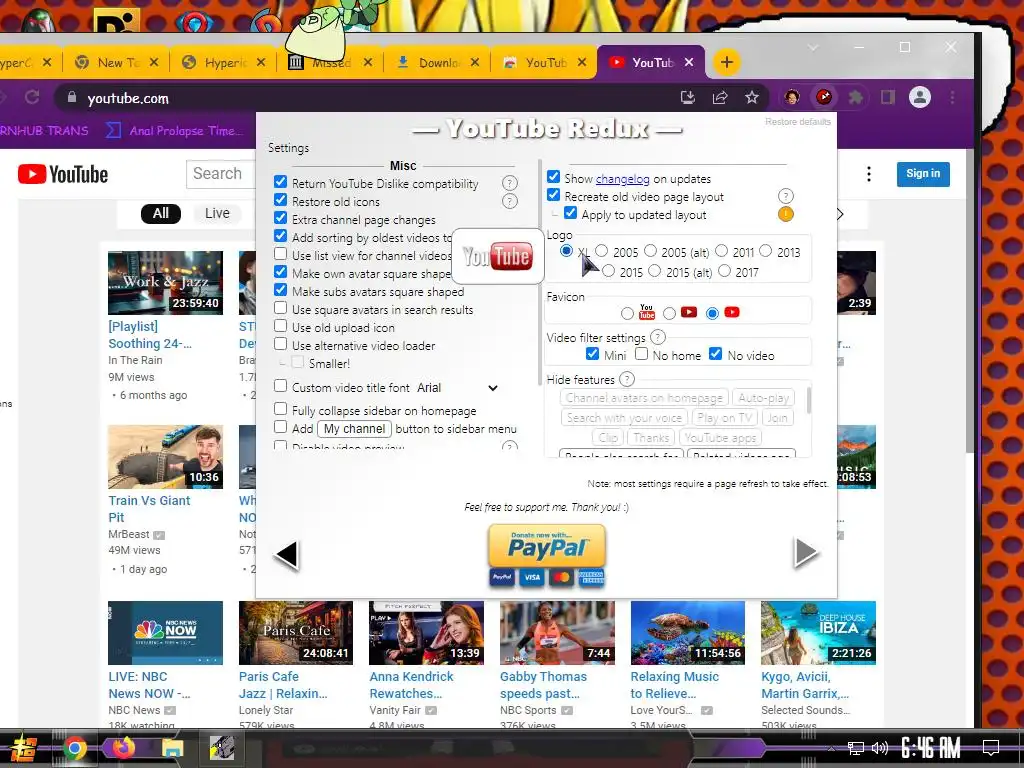Click the settings panel divider scrollbar
Image resolution: width=1024 pixels, height=768 pixels.
click(x=539, y=271)
